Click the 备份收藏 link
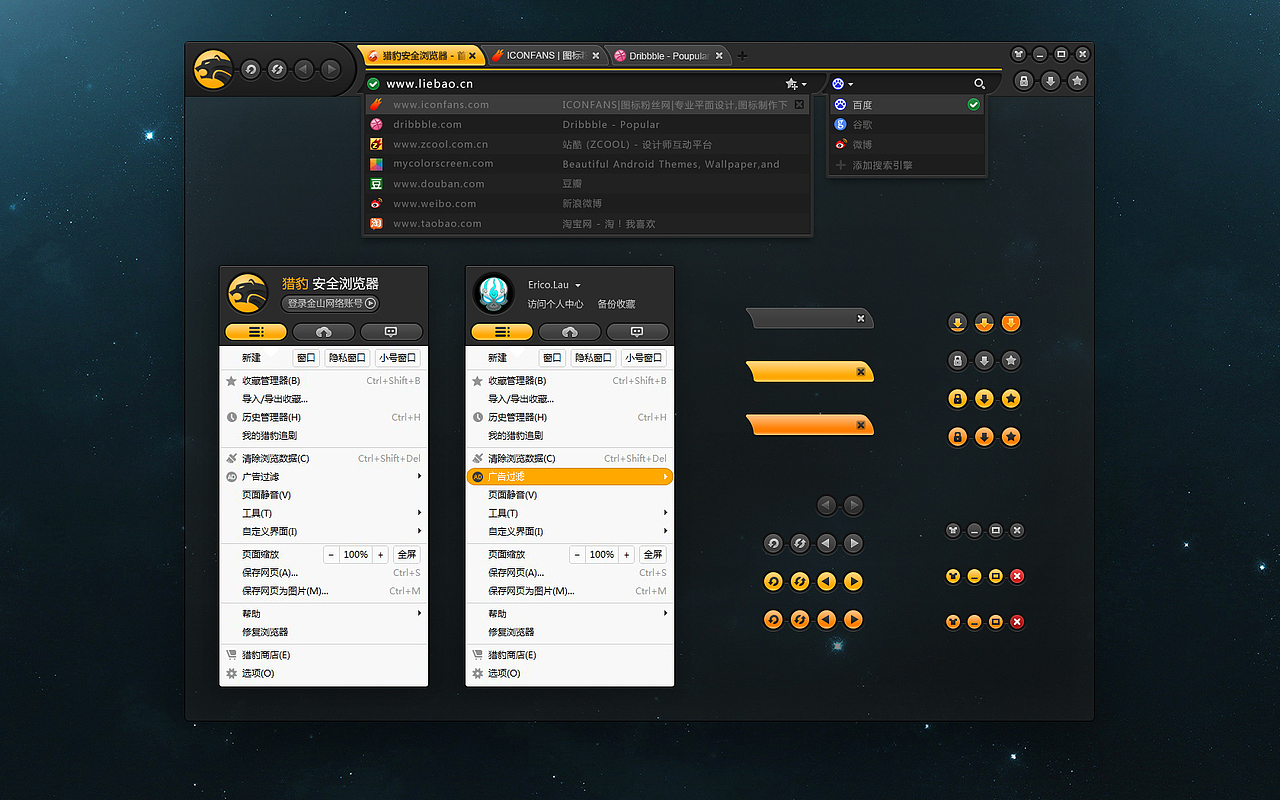The width and height of the screenshot is (1280, 800). point(616,304)
